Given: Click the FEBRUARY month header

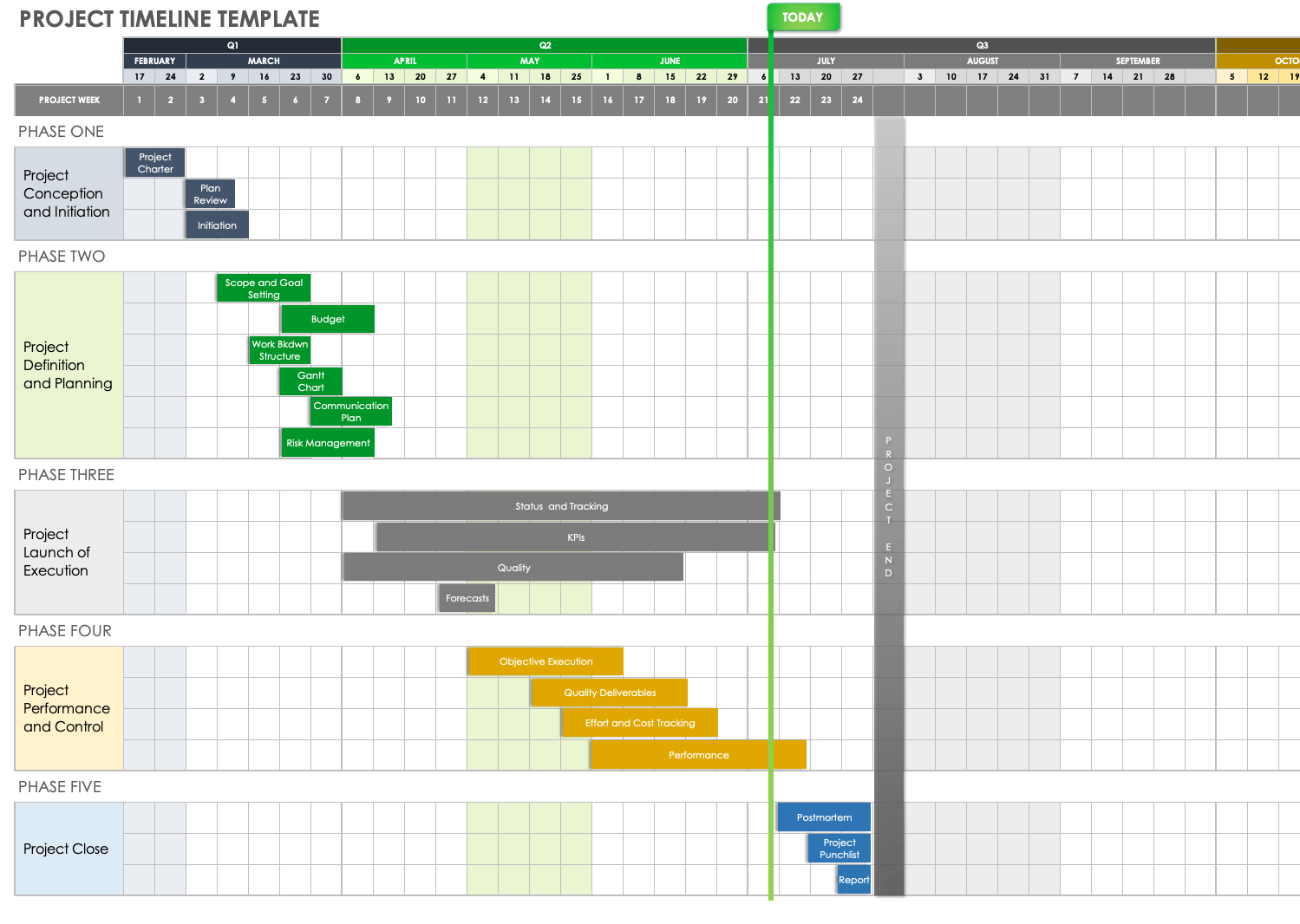Looking at the screenshot, I should (x=155, y=61).
